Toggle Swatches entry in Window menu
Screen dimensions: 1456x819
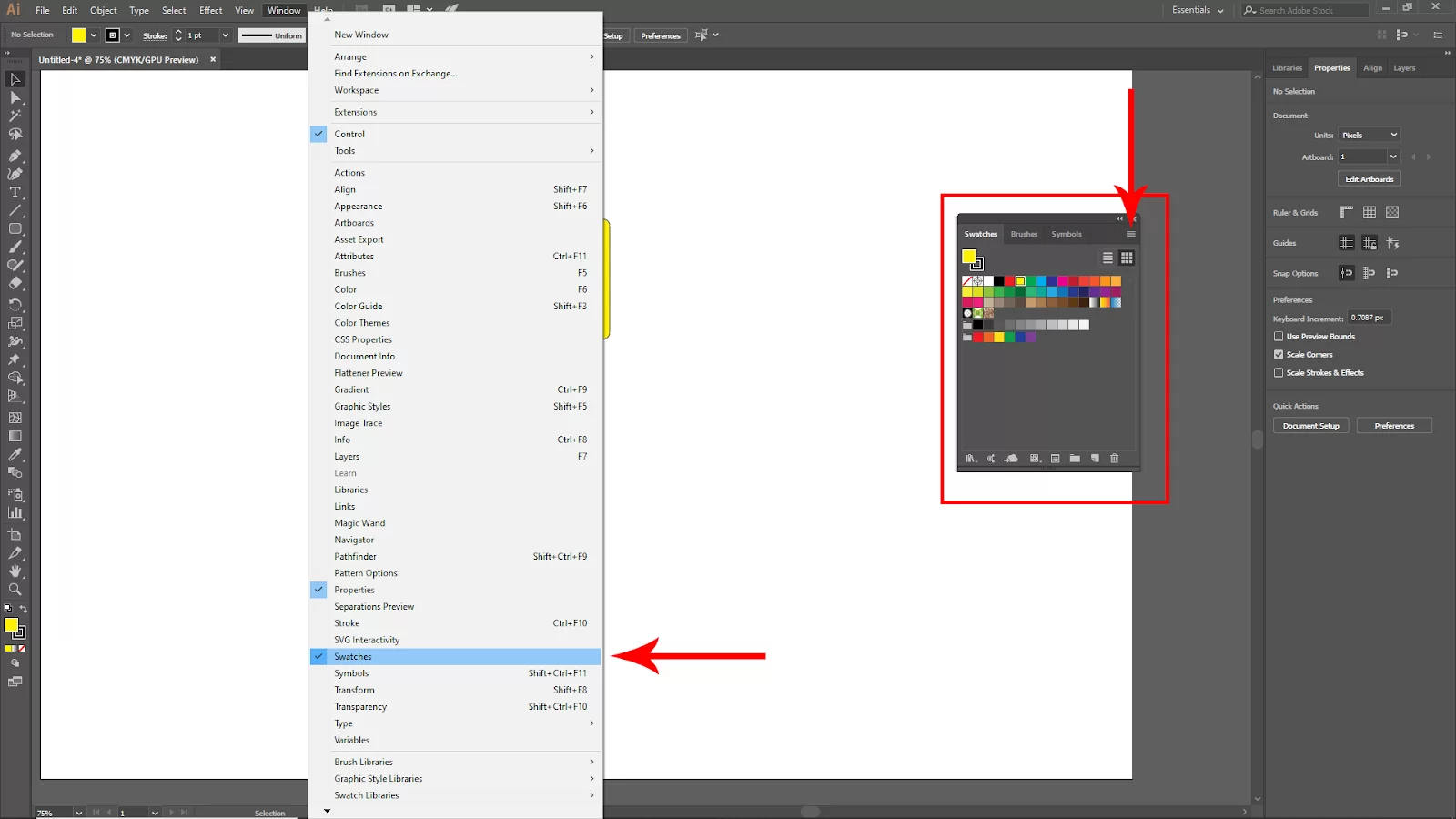[455, 656]
